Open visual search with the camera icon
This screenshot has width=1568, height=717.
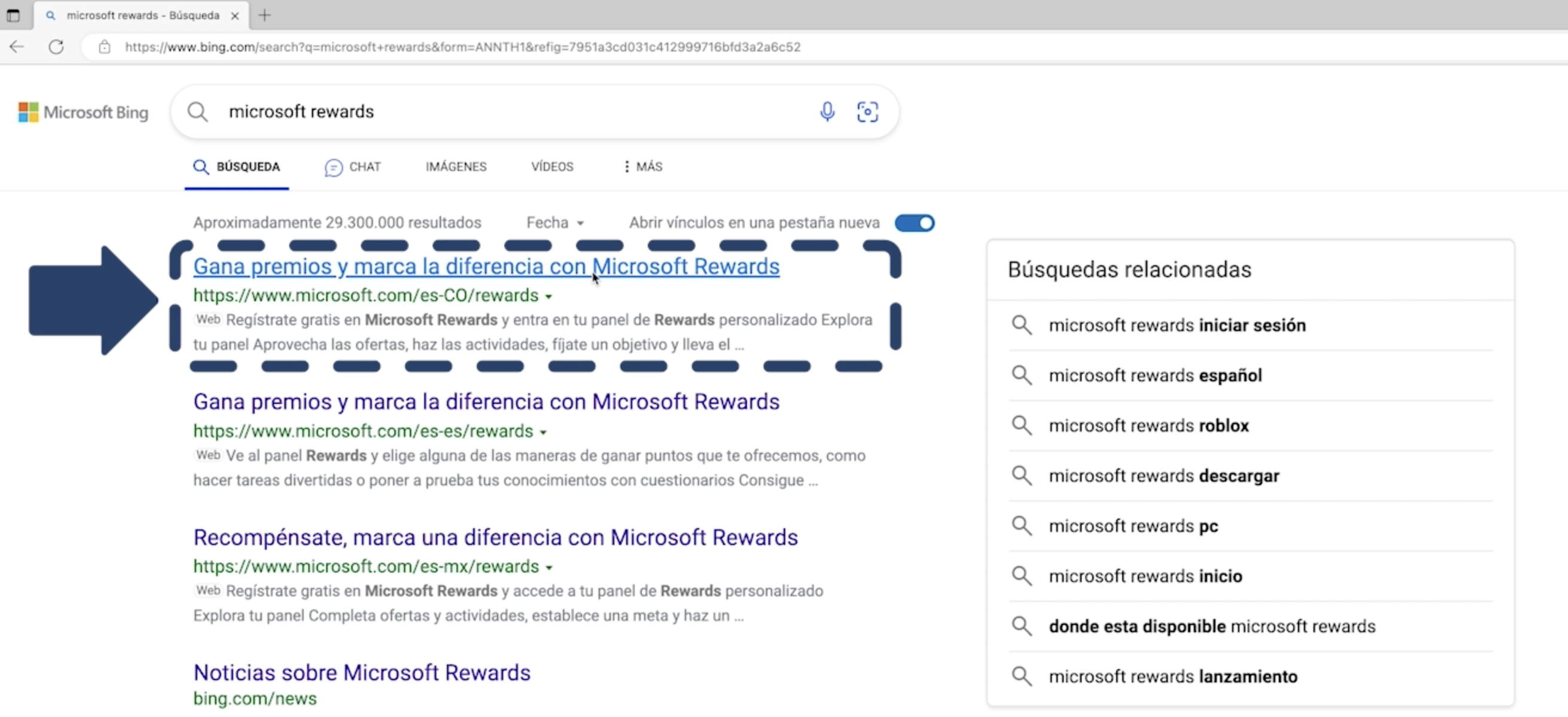[x=868, y=111]
